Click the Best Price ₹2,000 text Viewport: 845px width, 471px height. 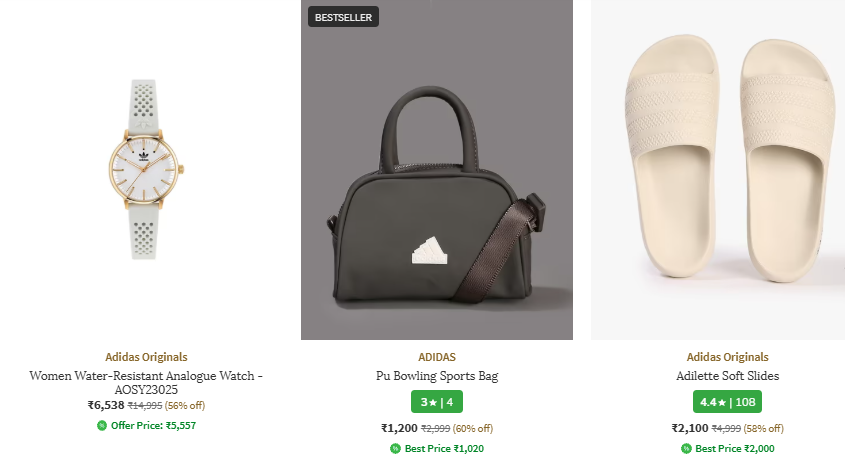(734, 449)
